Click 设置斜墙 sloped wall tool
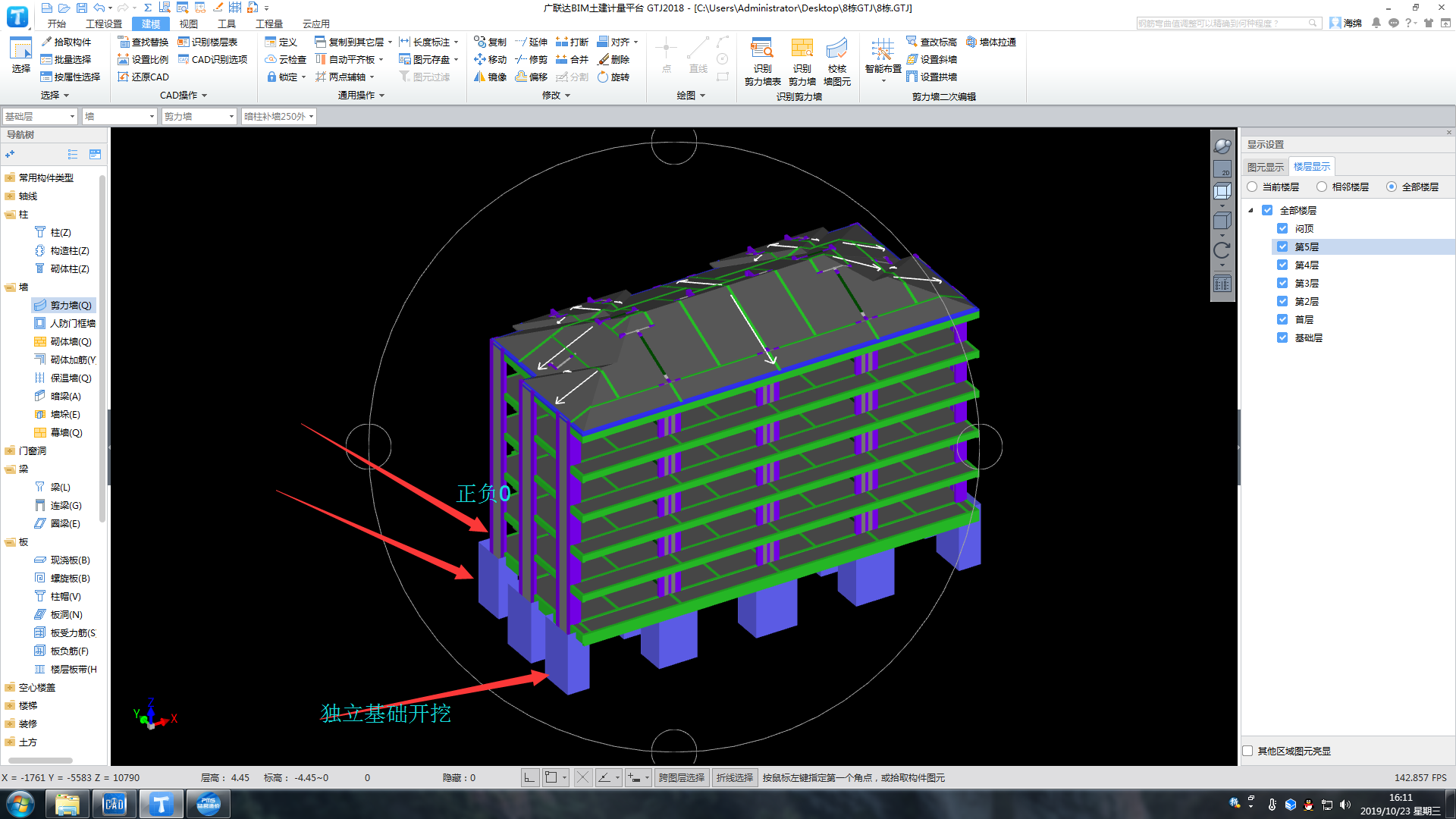The image size is (1456, 819). tap(931, 59)
